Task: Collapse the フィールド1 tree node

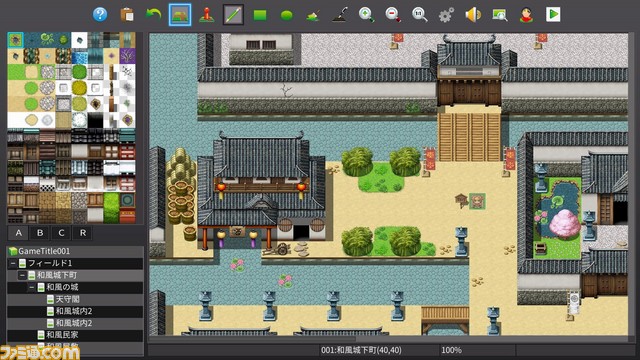Action: point(13,263)
